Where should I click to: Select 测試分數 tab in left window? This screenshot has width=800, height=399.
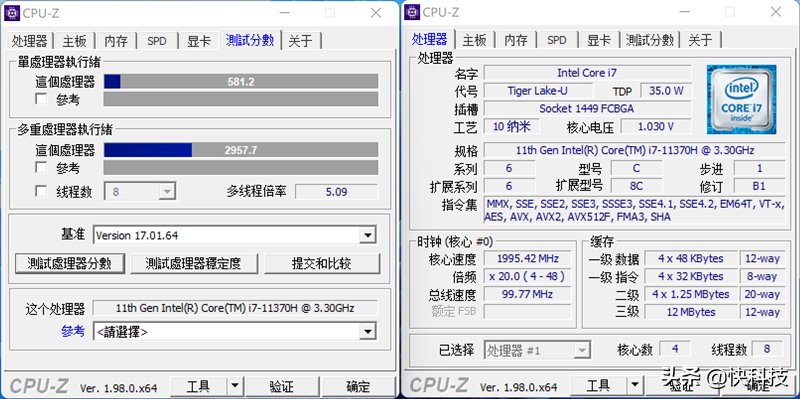[250, 40]
